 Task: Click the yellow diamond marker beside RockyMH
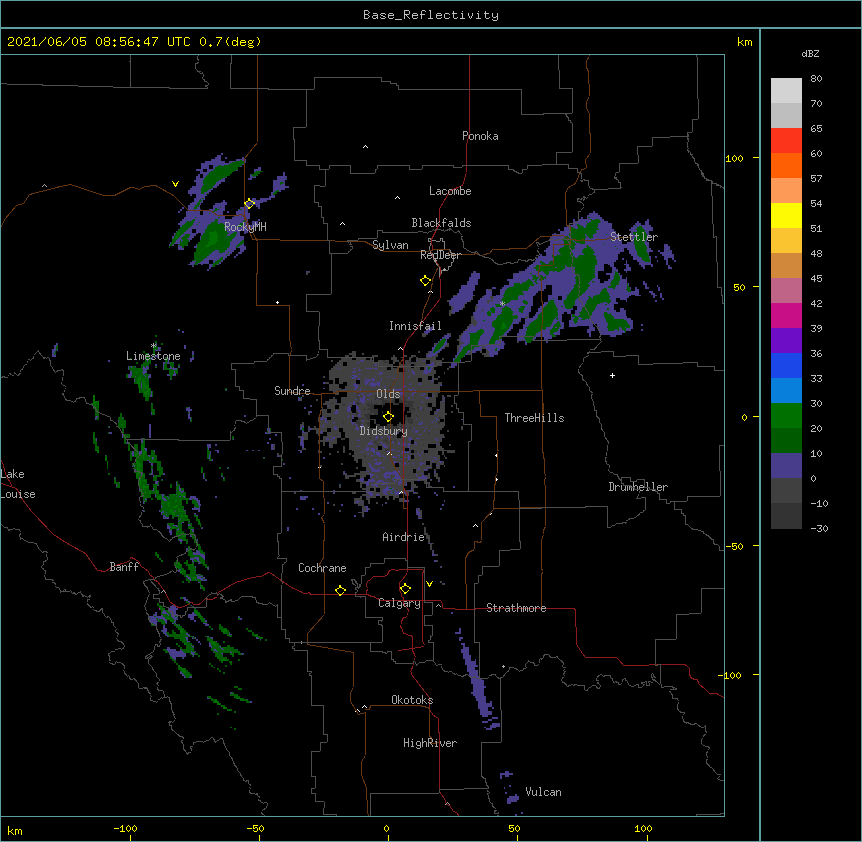(249, 204)
